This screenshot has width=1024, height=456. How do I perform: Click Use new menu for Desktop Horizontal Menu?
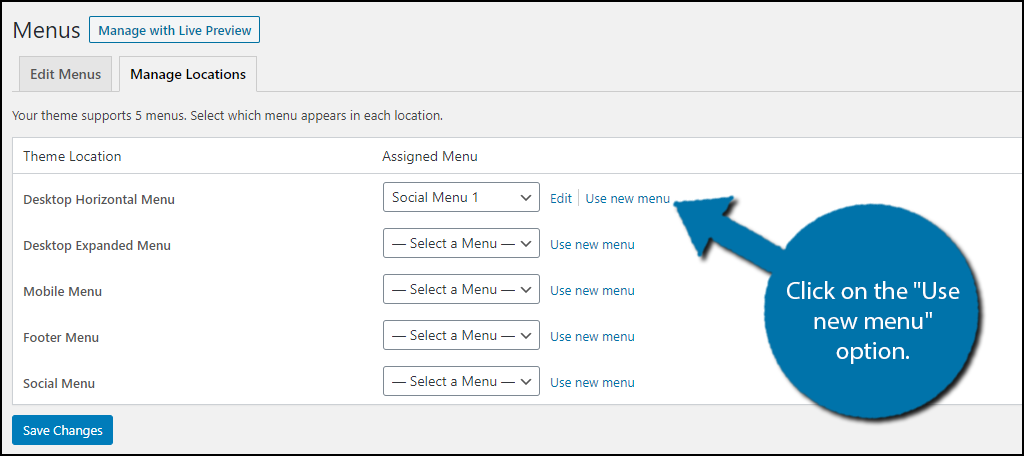click(628, 199)
